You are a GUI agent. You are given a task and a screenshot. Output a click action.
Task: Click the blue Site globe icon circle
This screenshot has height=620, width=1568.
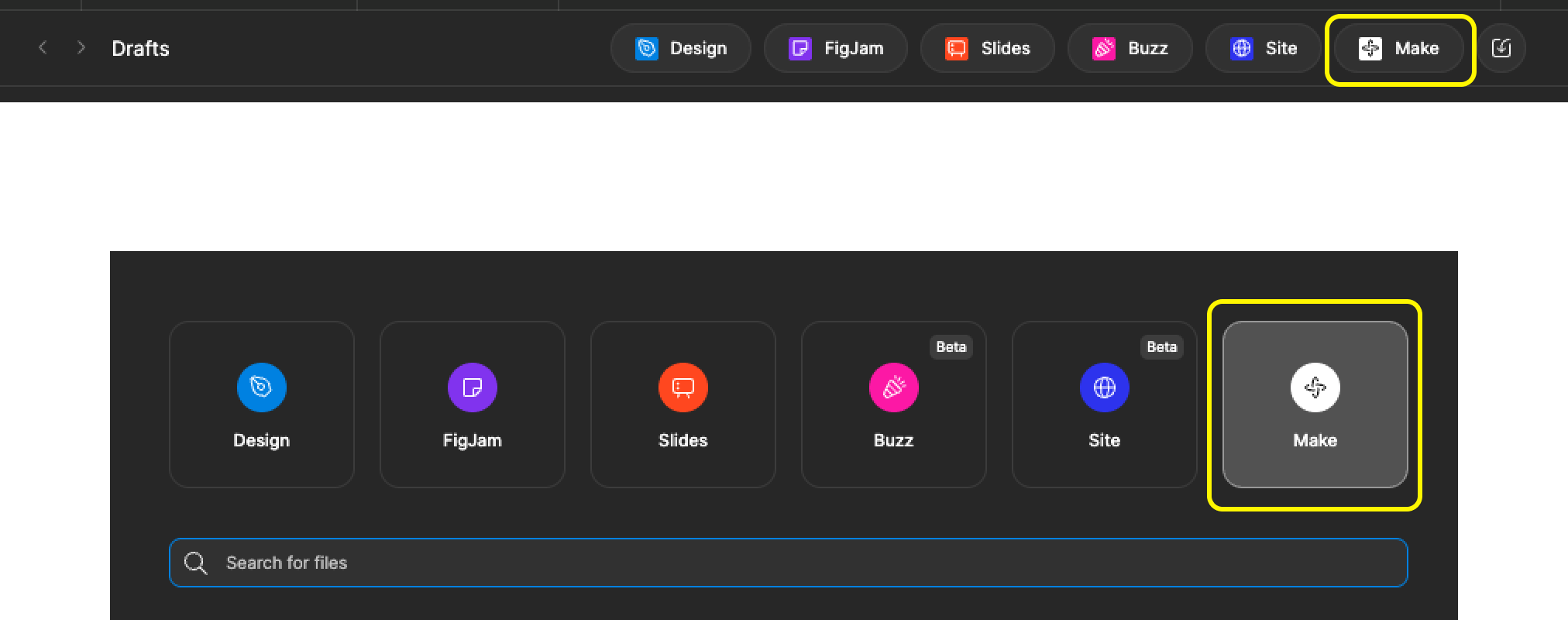click(1105, 387)
